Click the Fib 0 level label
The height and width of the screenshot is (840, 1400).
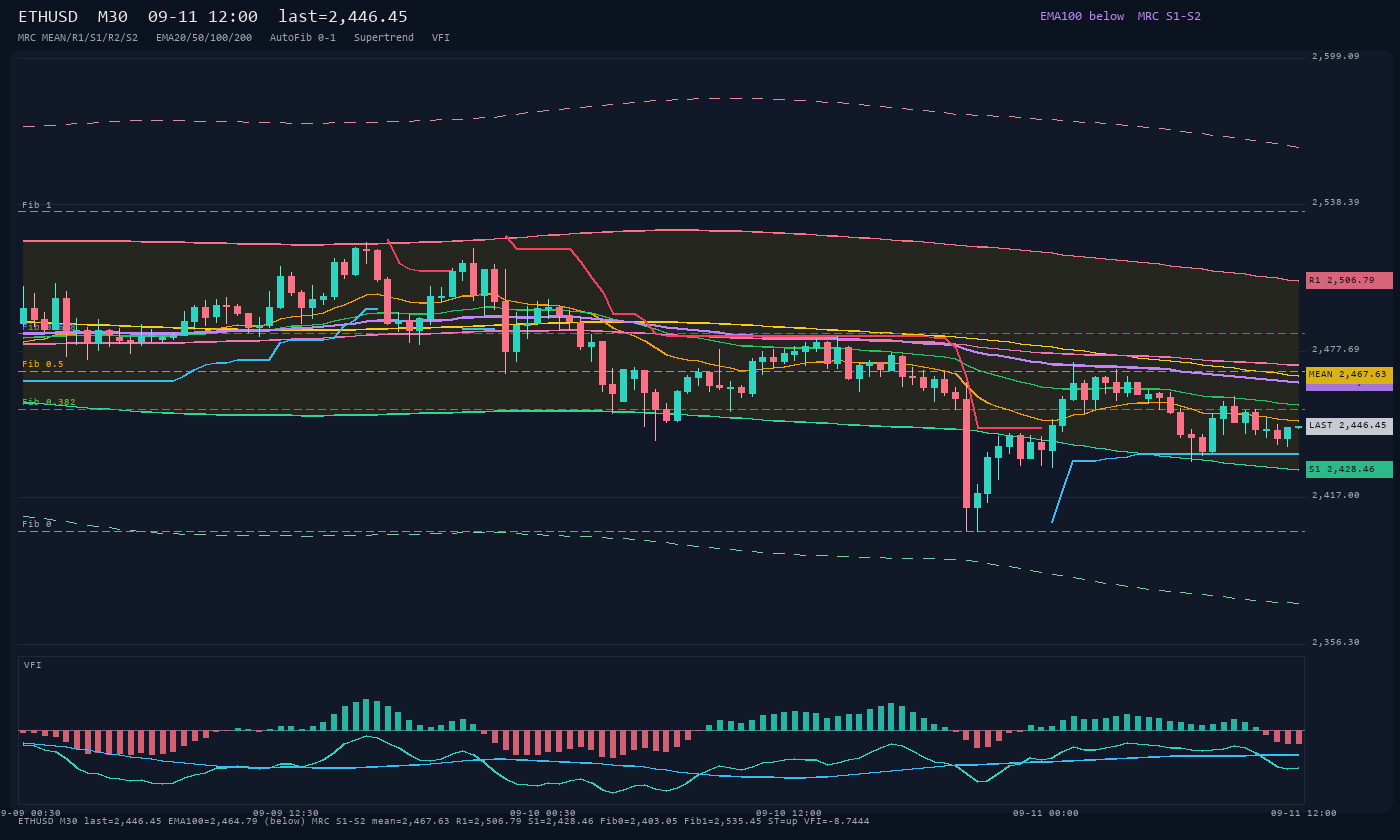pyautogui.click(x=37, y=524)
